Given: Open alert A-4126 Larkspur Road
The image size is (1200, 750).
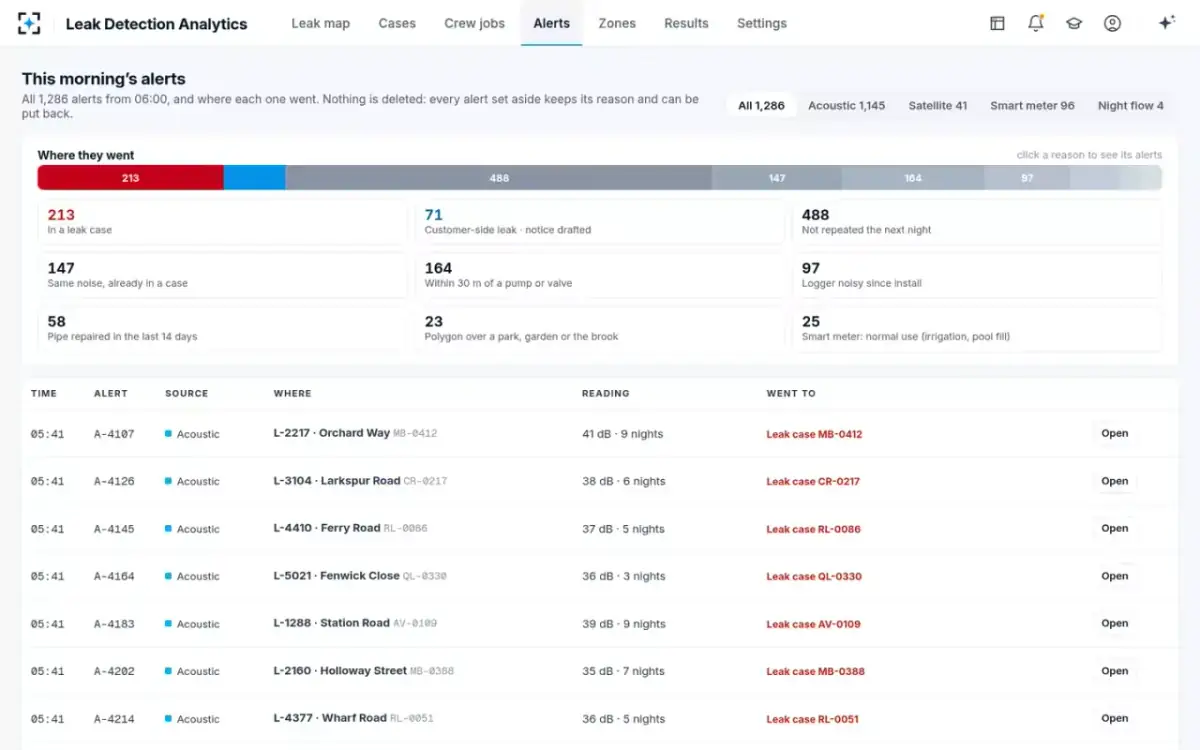Looking at the screenshot, I should click(x=1114, y=481).
